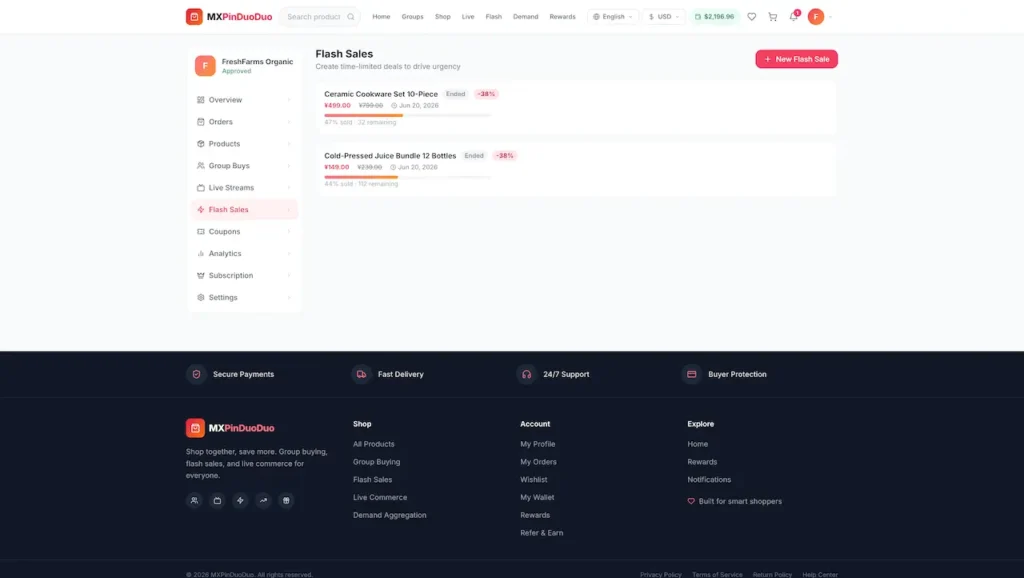The height and width of the screenshot is (578, 1024).
Task: Click the footer trending arrow social icon
Action: 263,500
